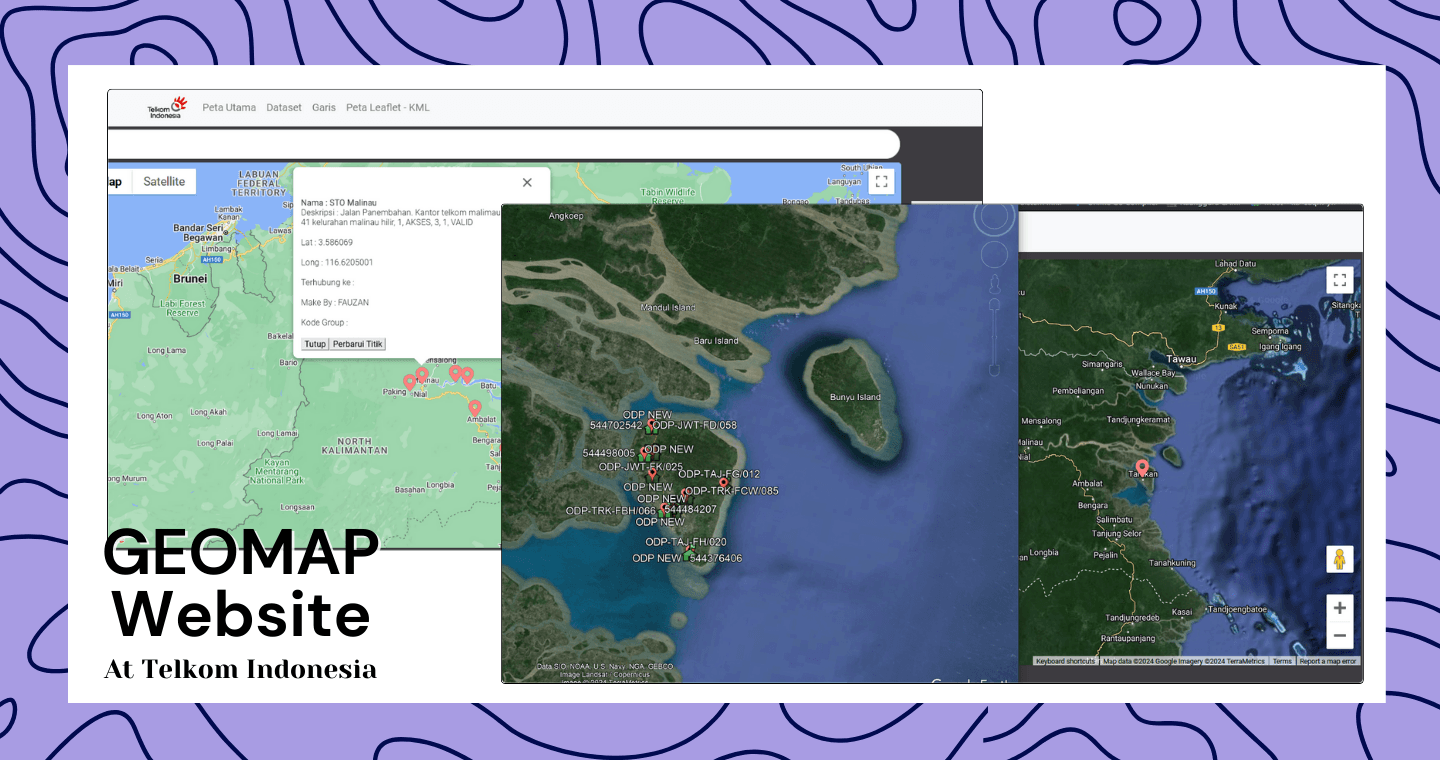Click the ODP-TAJ-FG/012 placemark pin
The image size is (1440, 760).
tap(723, 484)
